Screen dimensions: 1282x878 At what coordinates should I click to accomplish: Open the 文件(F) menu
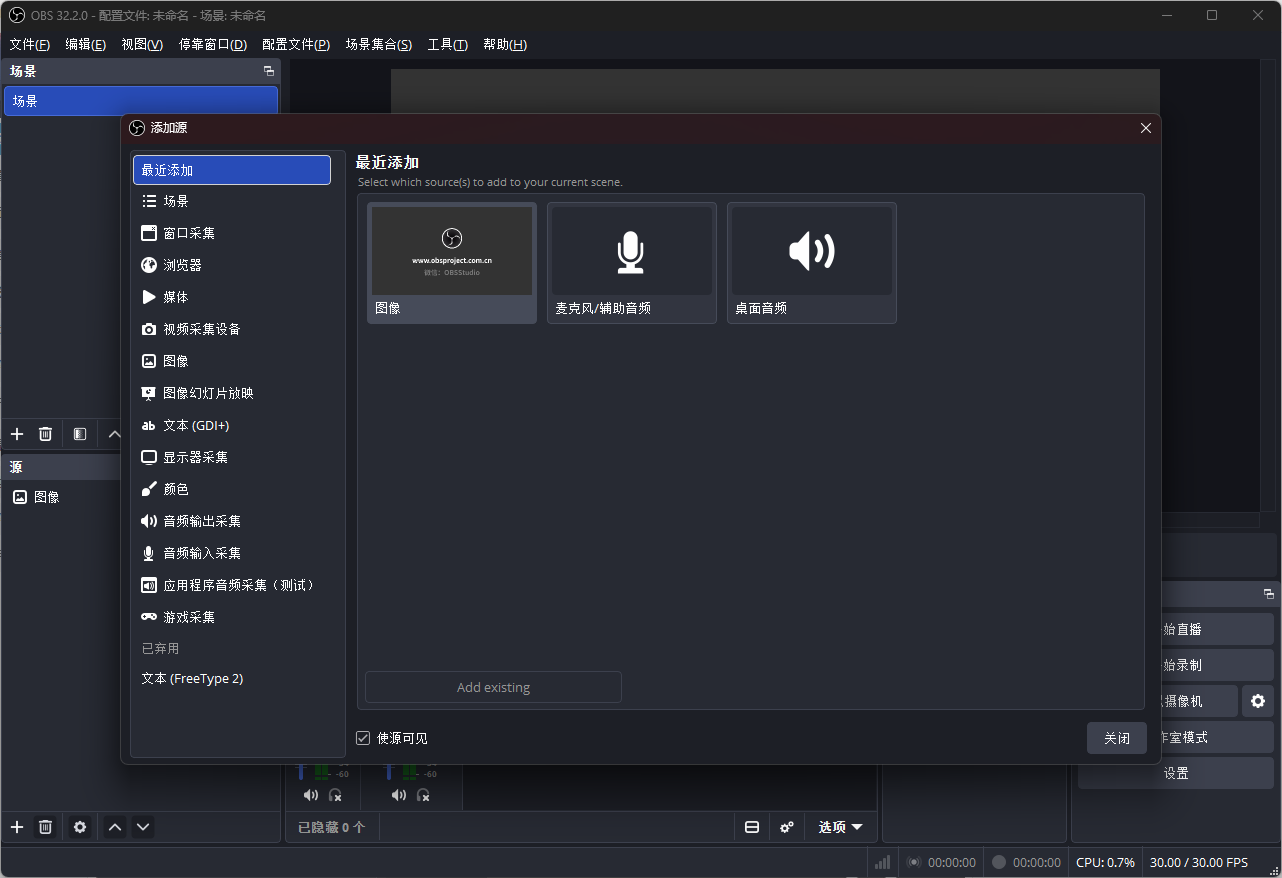click(x=29, y=44)
